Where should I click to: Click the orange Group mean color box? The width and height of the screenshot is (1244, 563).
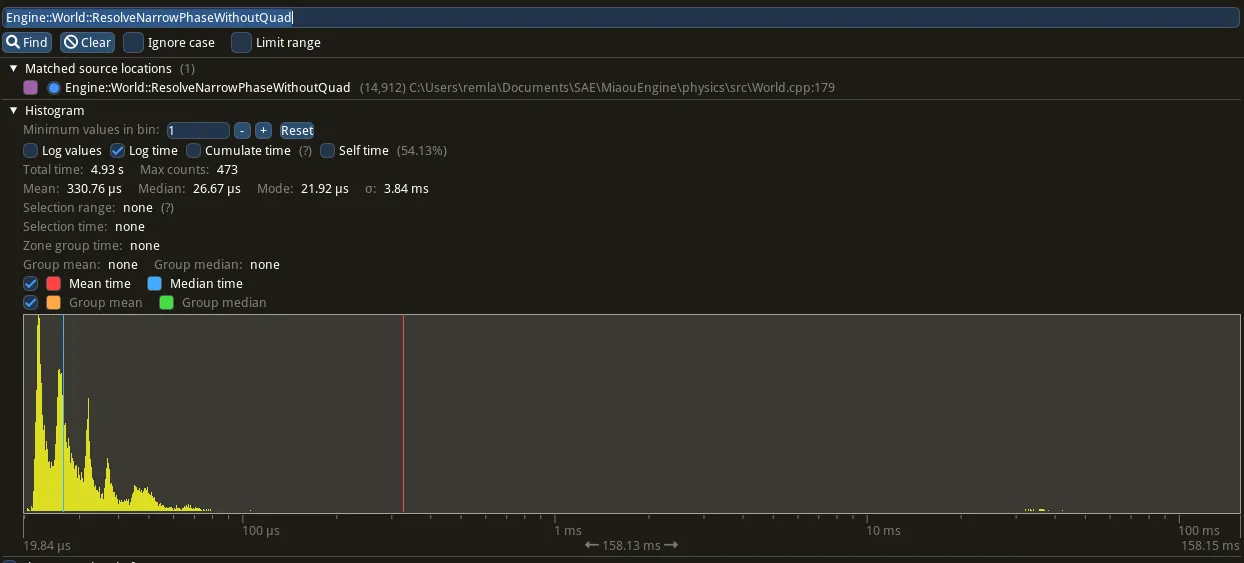54,303
